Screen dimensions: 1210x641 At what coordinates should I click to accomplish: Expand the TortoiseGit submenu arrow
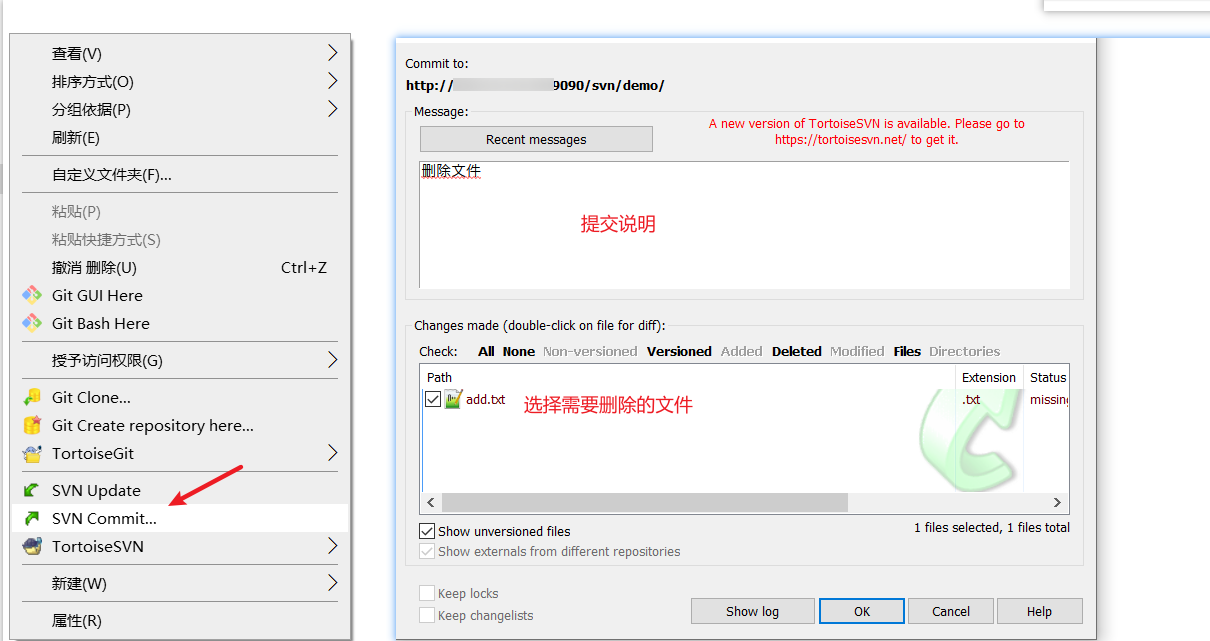click(x=333, y=453)
